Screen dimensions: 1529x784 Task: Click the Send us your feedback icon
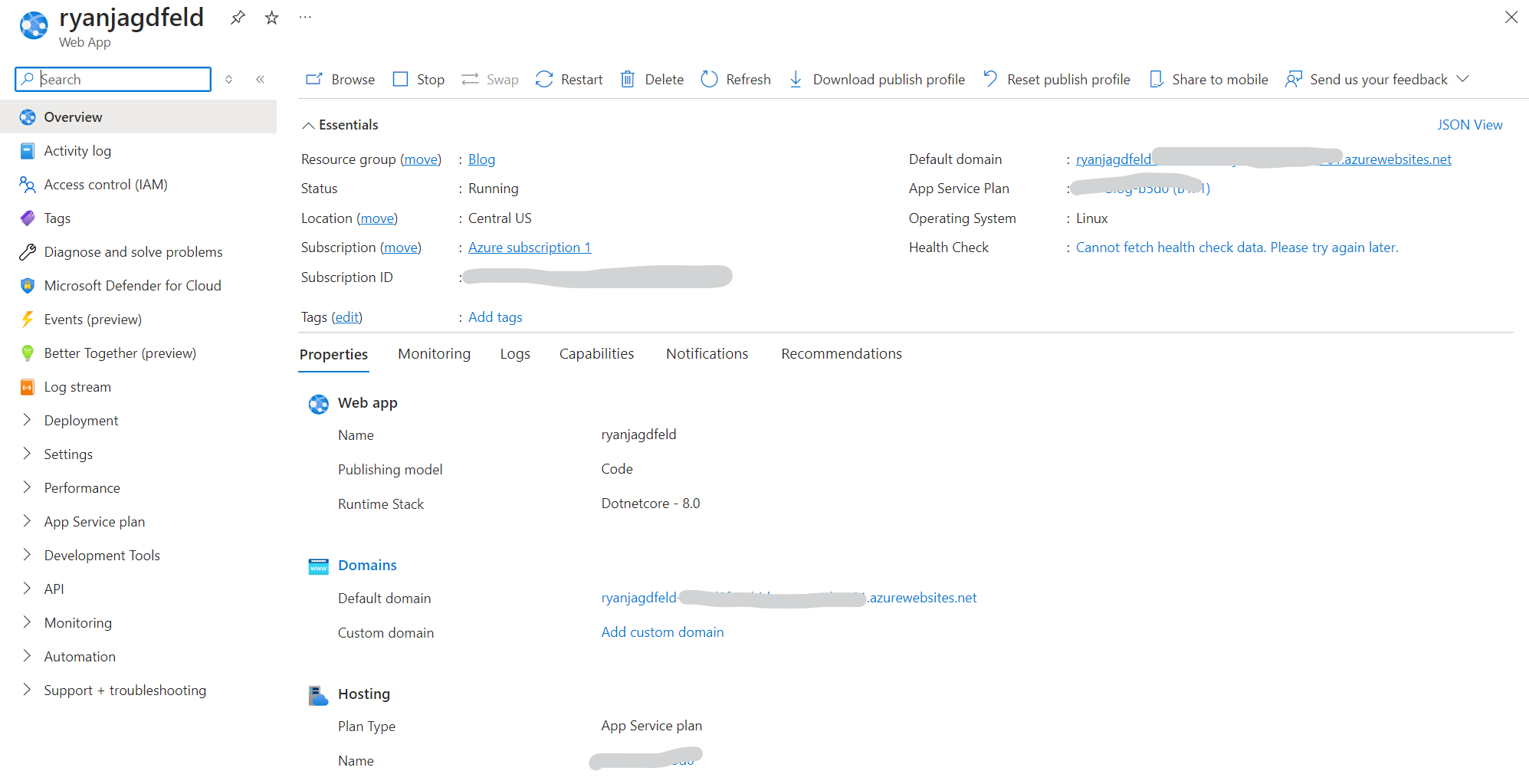click(x=1294, y=79)
